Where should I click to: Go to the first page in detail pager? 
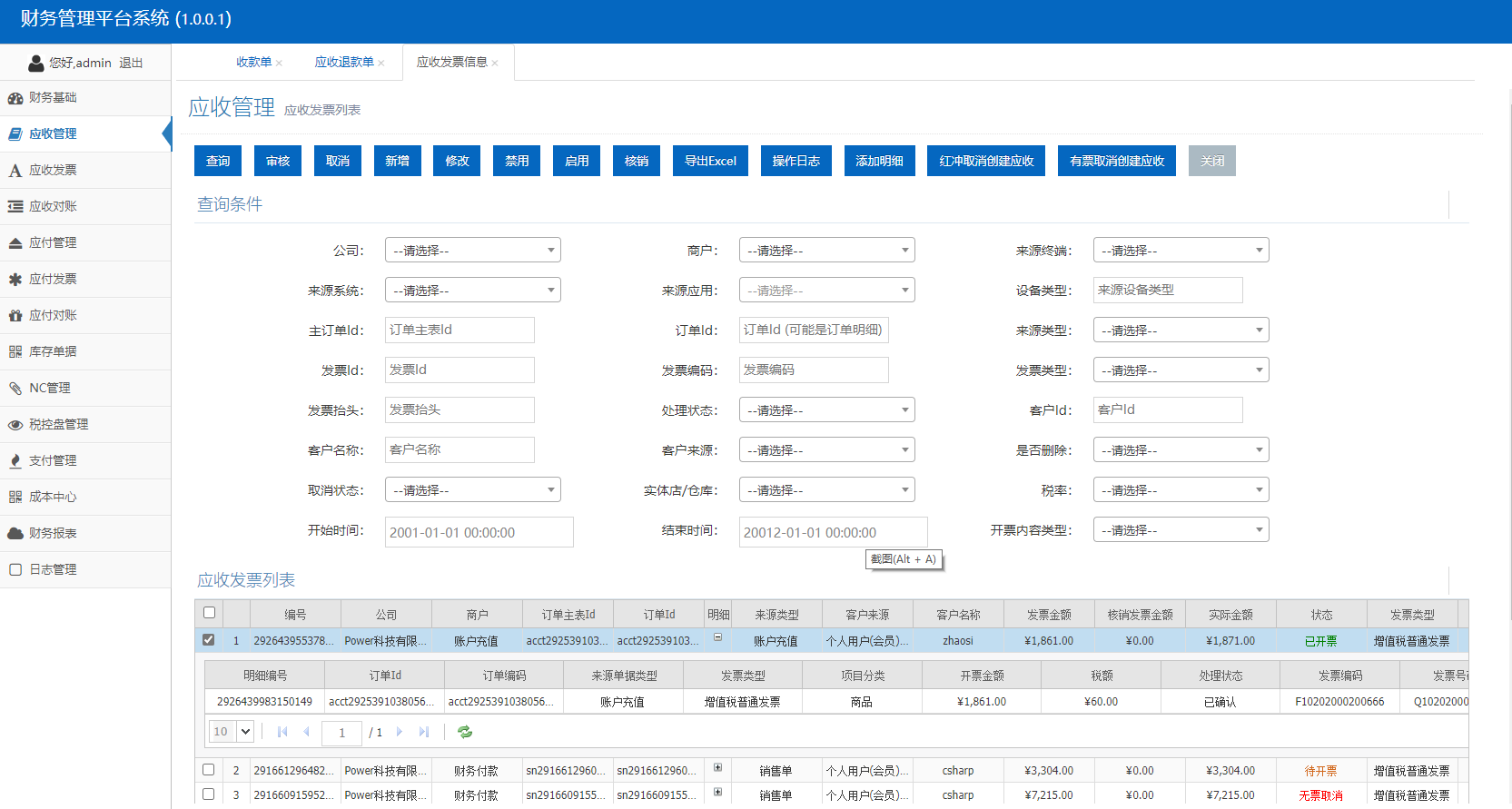coord(282,732)
